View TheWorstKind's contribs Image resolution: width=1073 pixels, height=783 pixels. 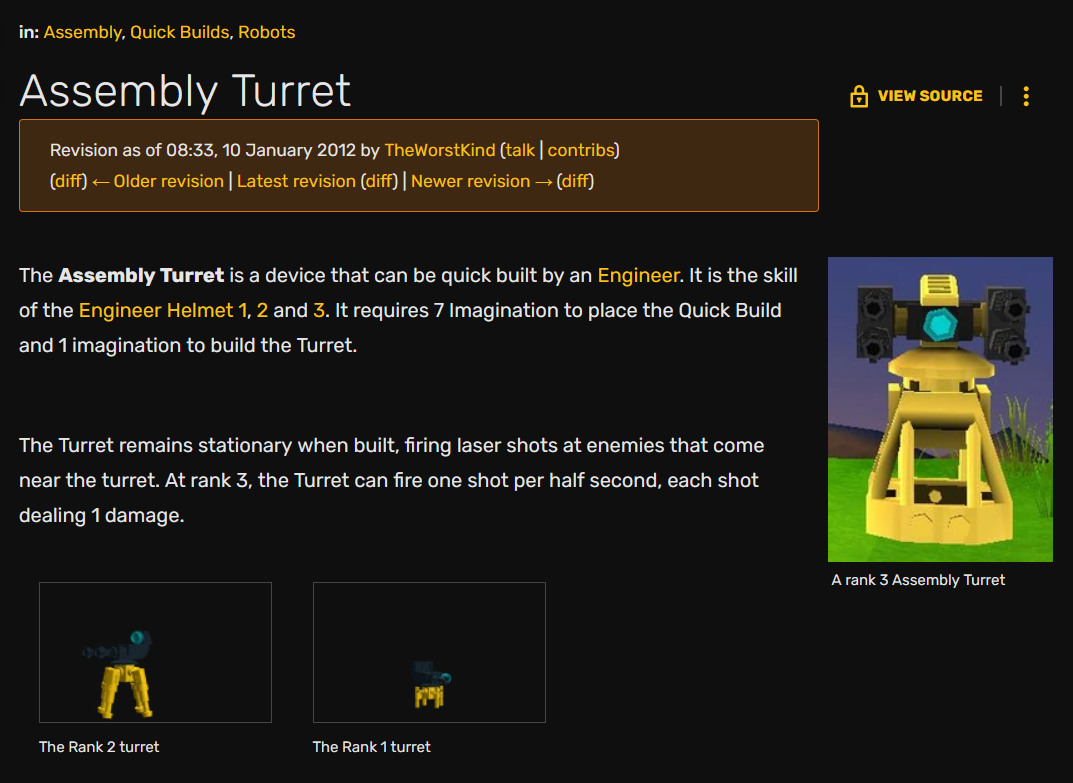coord(582,150)
